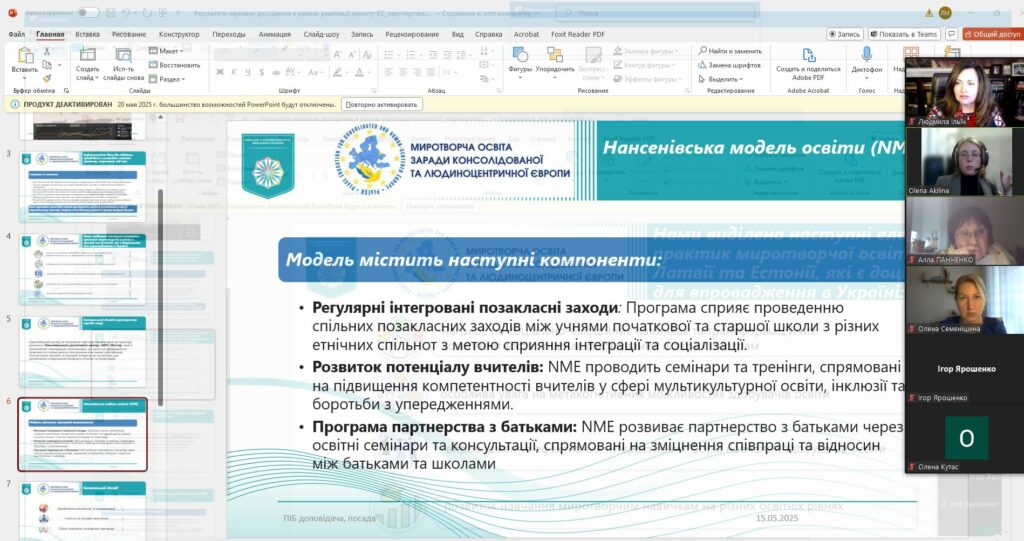Click the Общий доступ button
Viewport: 1024px width, 541px height.
[x=991, y=34]
